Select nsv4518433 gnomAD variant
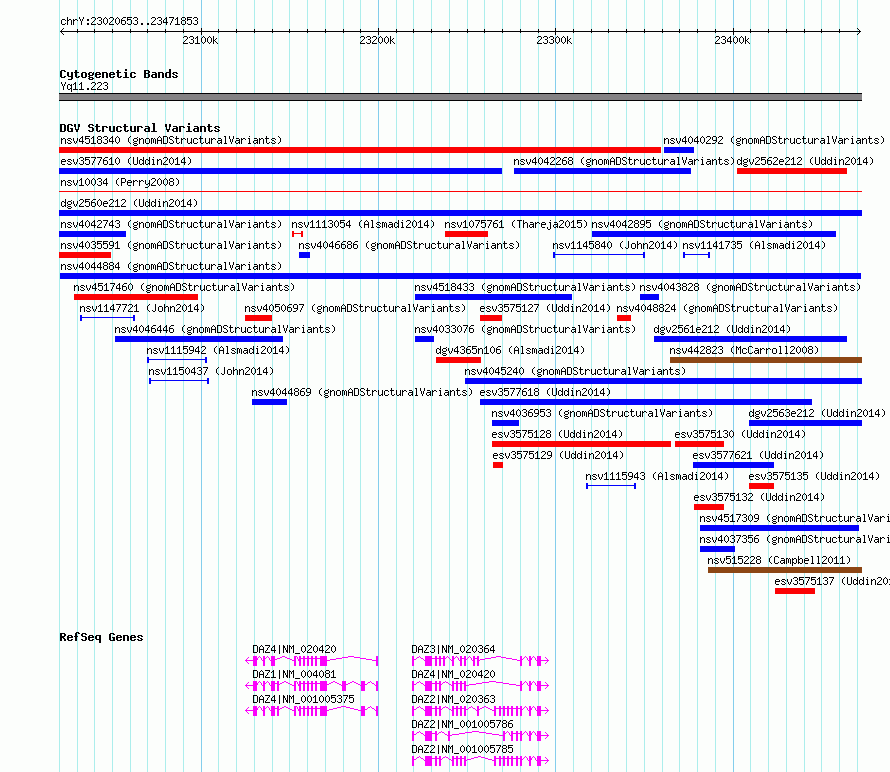This screenshot has width=890, height=772. (525, 287)
